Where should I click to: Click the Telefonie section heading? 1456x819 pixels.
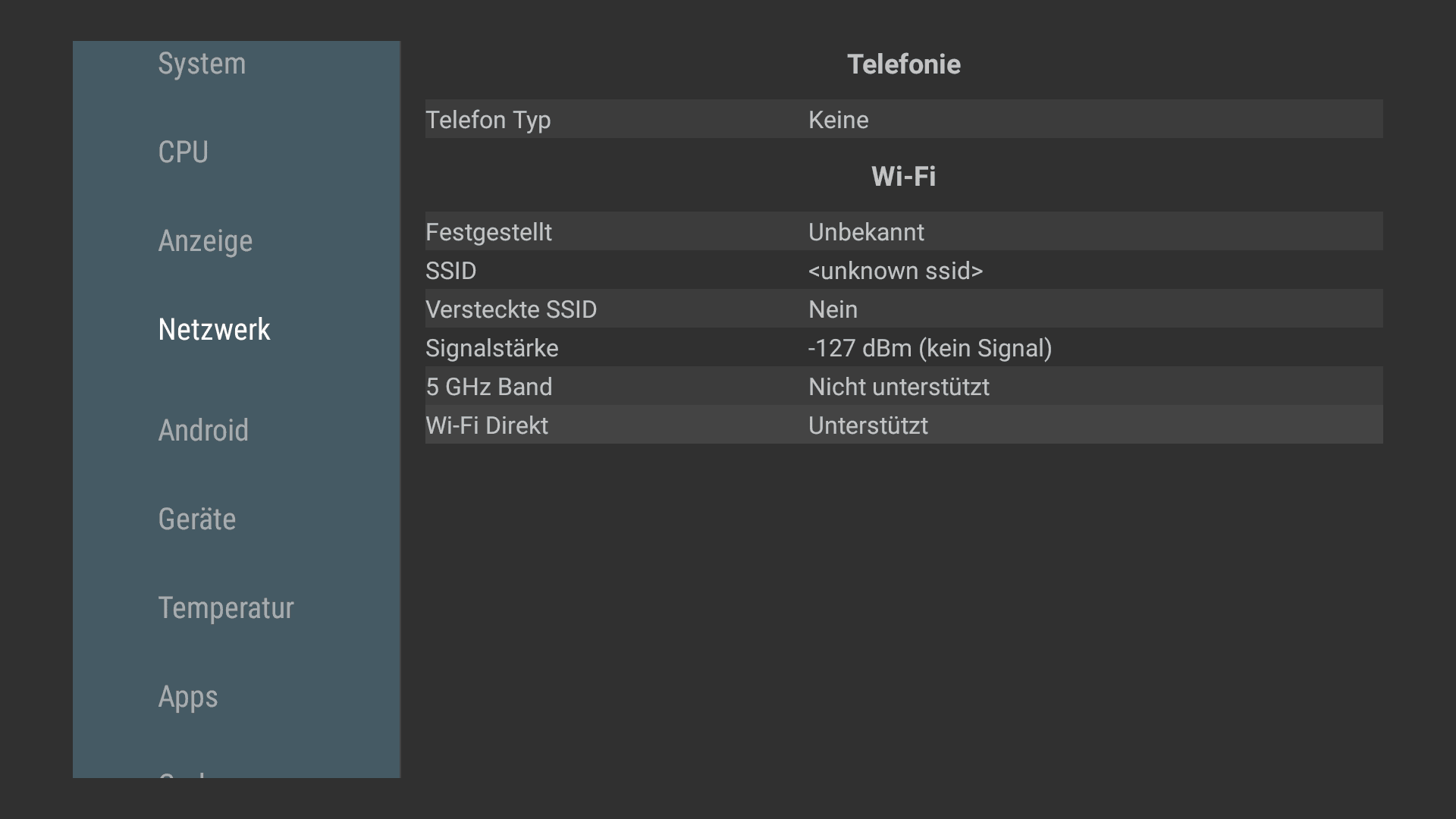click(x=904, y=64)
